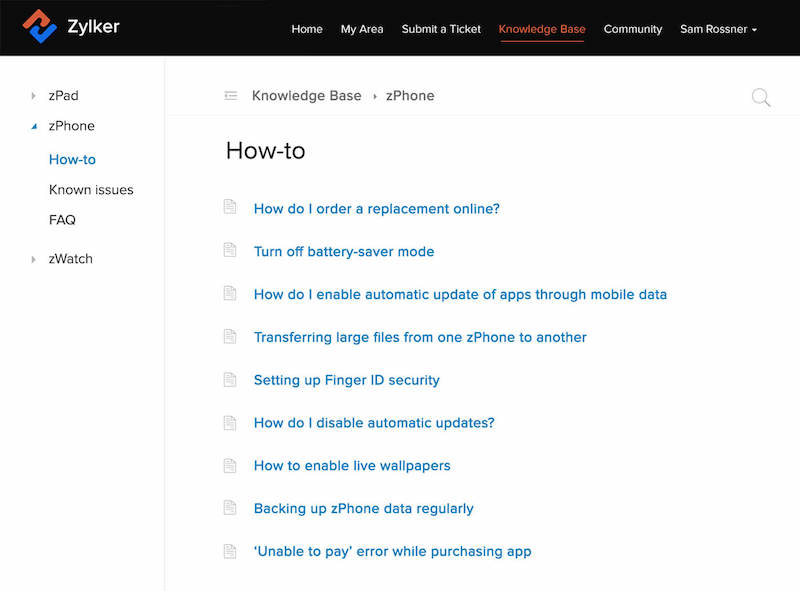The image size is (800, 591).
Task: Click zPhone in the breadcrumb trail
Action: click(x=409, y=95)
